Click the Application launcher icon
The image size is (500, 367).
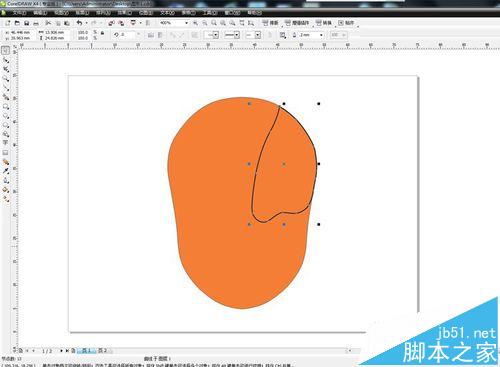click(x=133, y=23)
